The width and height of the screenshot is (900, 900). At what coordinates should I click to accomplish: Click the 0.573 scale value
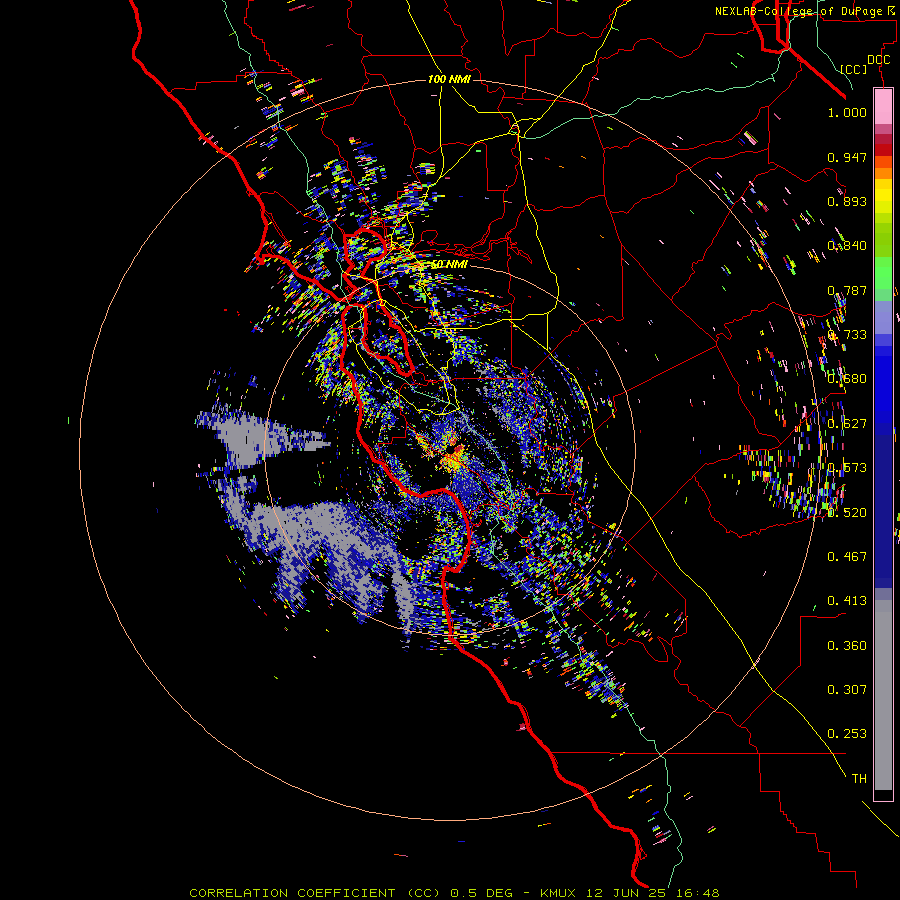(x=847, y=468)
